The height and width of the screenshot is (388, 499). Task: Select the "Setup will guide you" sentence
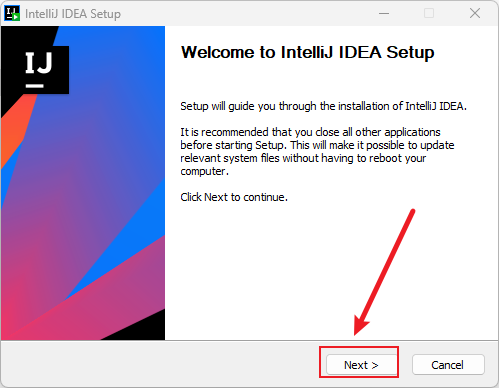(323, 106)
